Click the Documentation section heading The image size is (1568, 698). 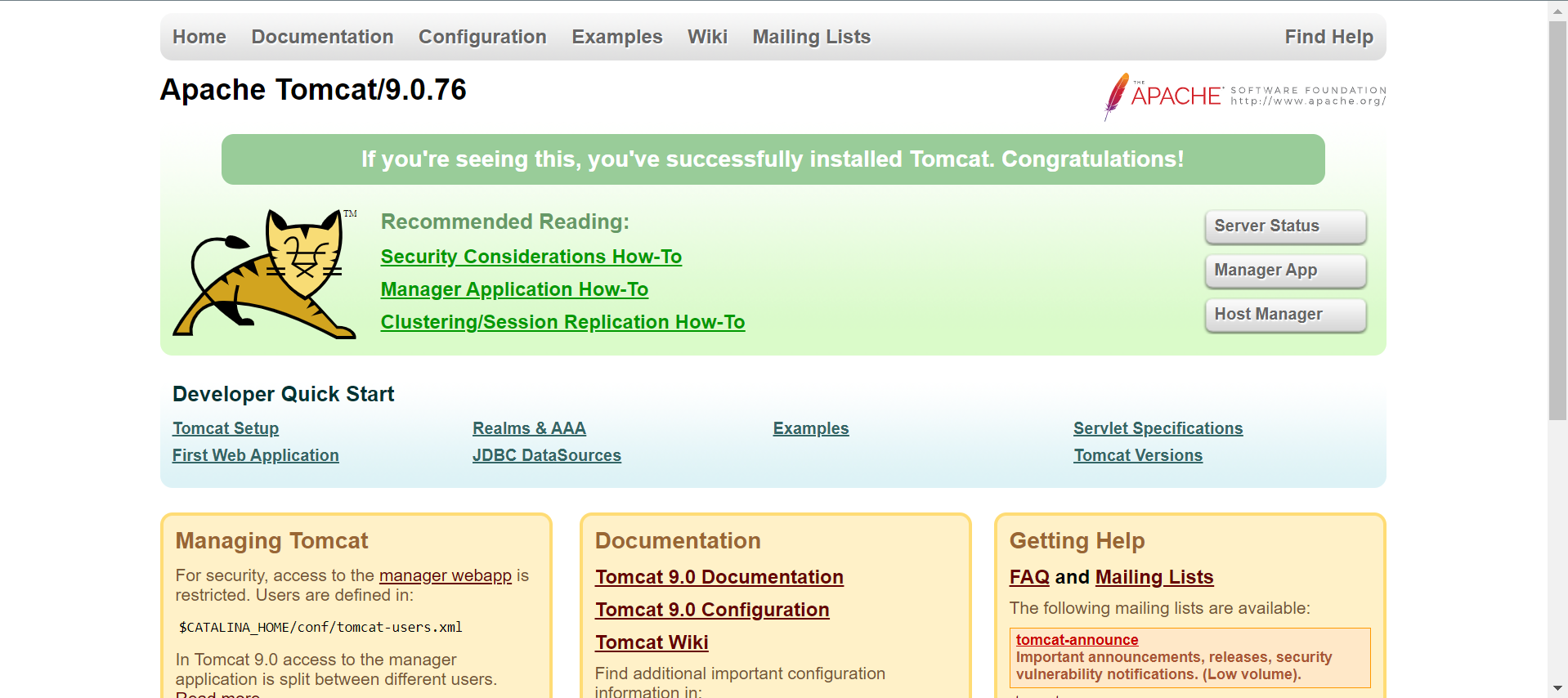[678, 541]
